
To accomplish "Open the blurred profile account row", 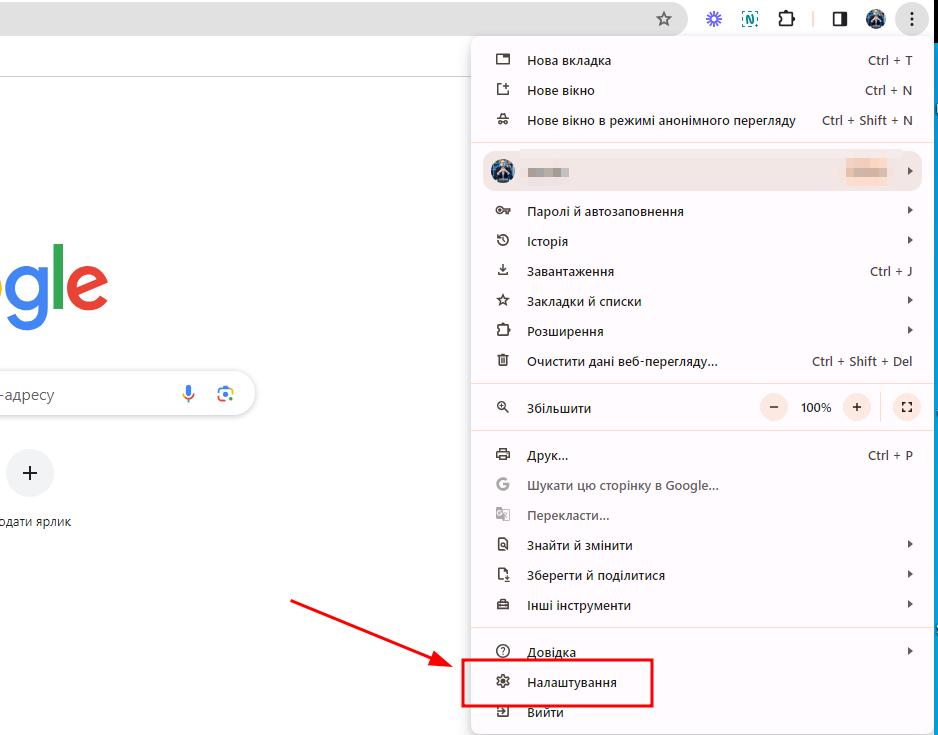I will pos(702,171).
